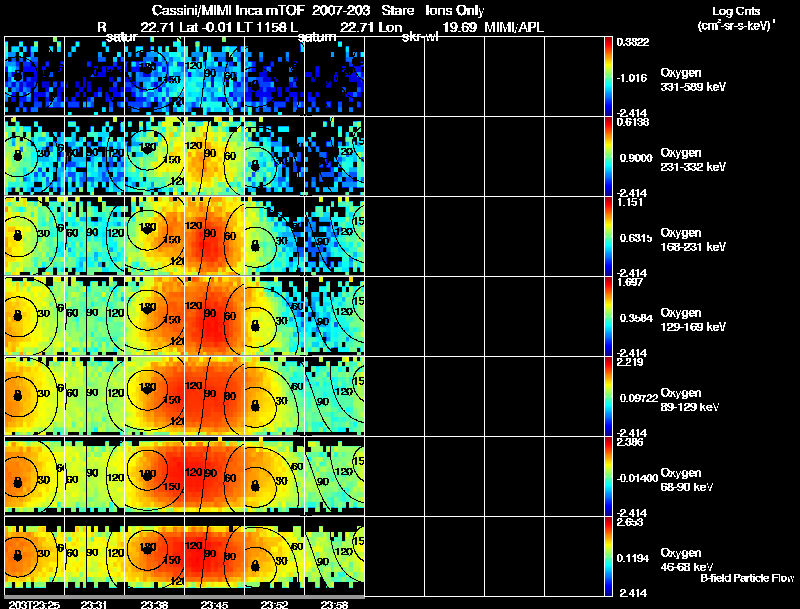
Task: Click the 23:31 time axis label
Action: (94, 604)
